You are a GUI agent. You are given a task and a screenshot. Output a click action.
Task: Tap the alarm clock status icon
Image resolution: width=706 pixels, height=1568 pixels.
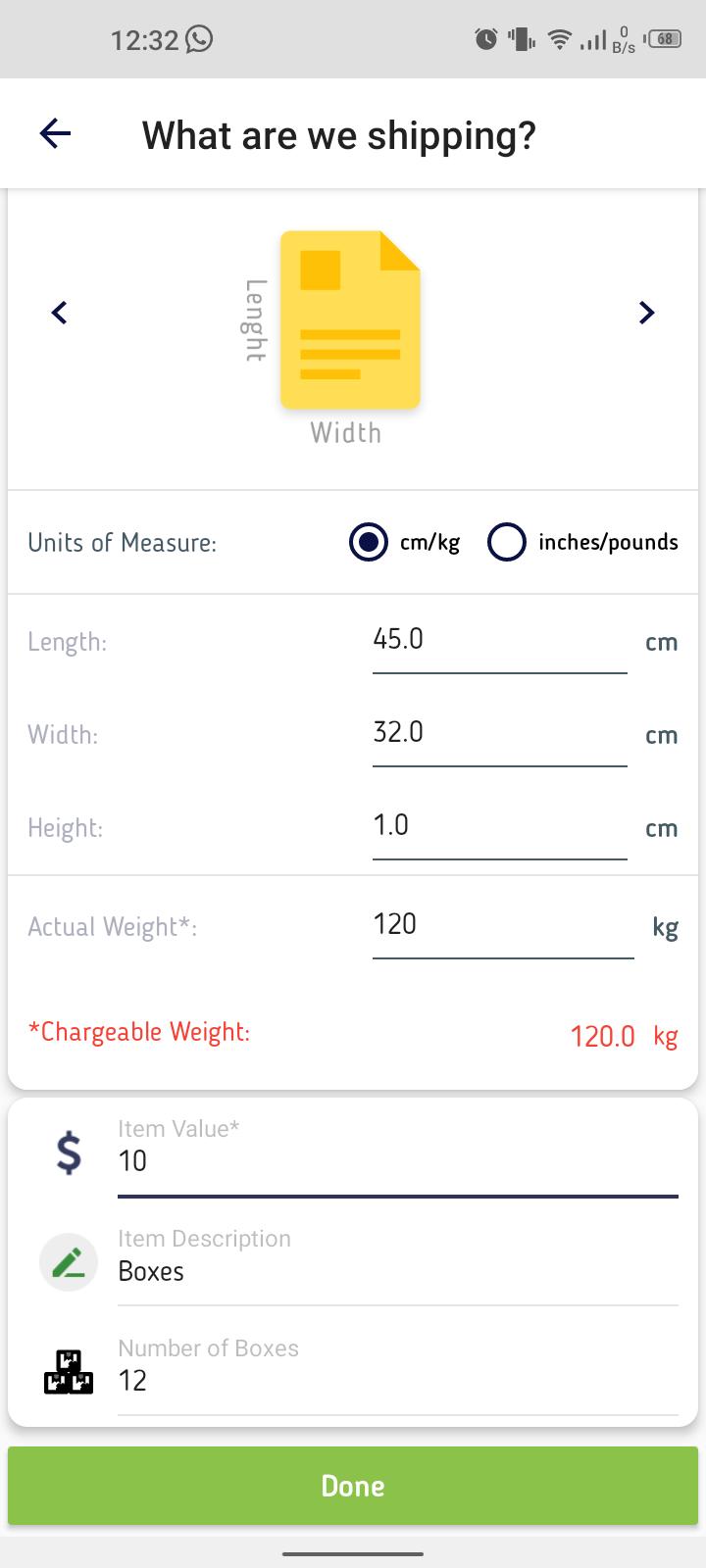(x=486, y=39)
